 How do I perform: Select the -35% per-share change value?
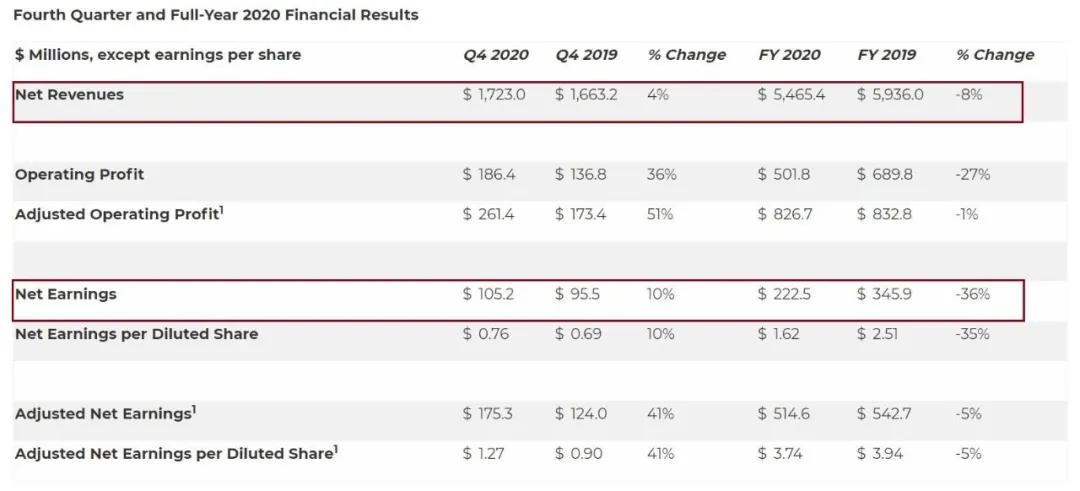point(972,334)
